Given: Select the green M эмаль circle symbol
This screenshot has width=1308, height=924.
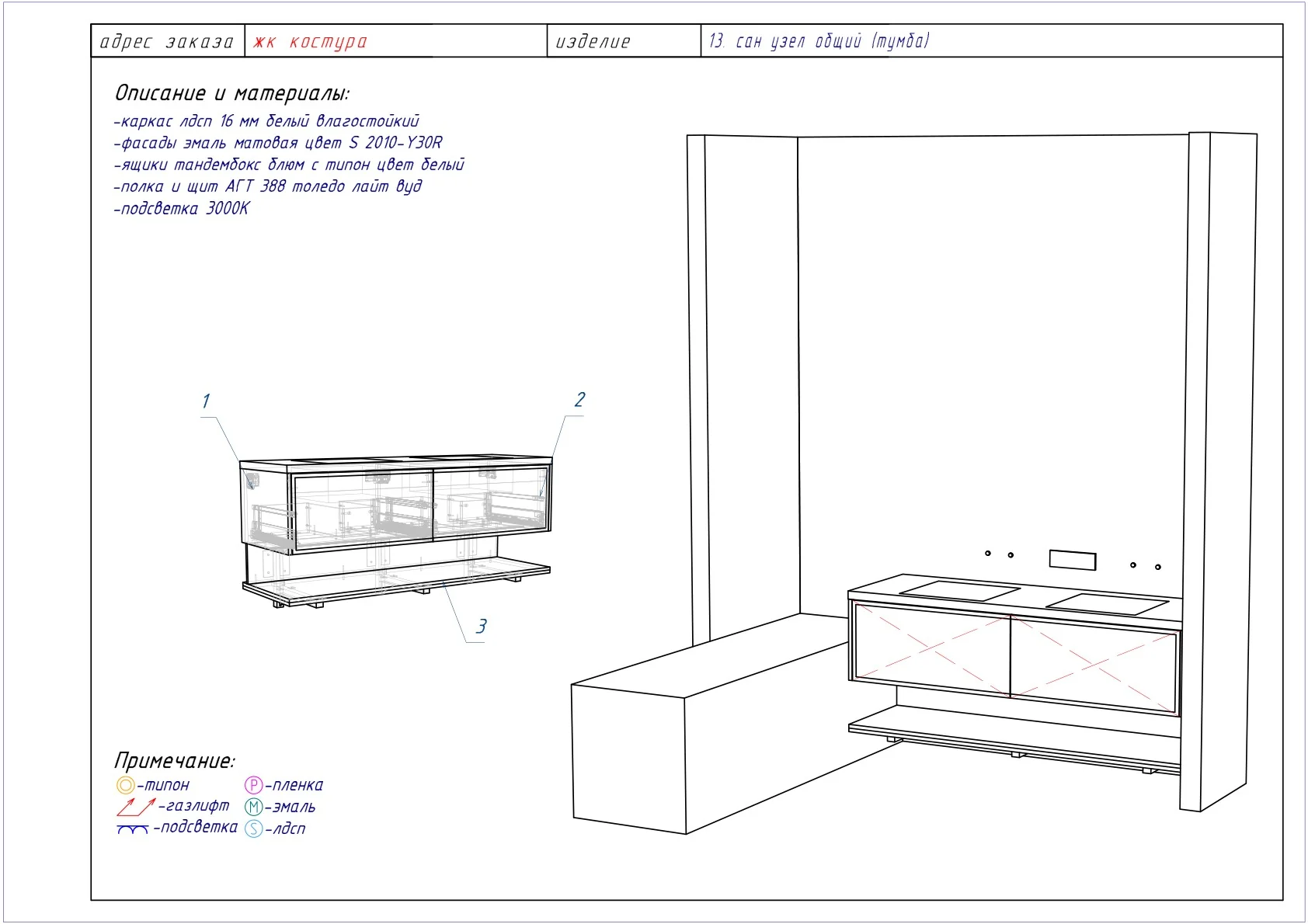Looking at the screenshot, I should 254,807.
